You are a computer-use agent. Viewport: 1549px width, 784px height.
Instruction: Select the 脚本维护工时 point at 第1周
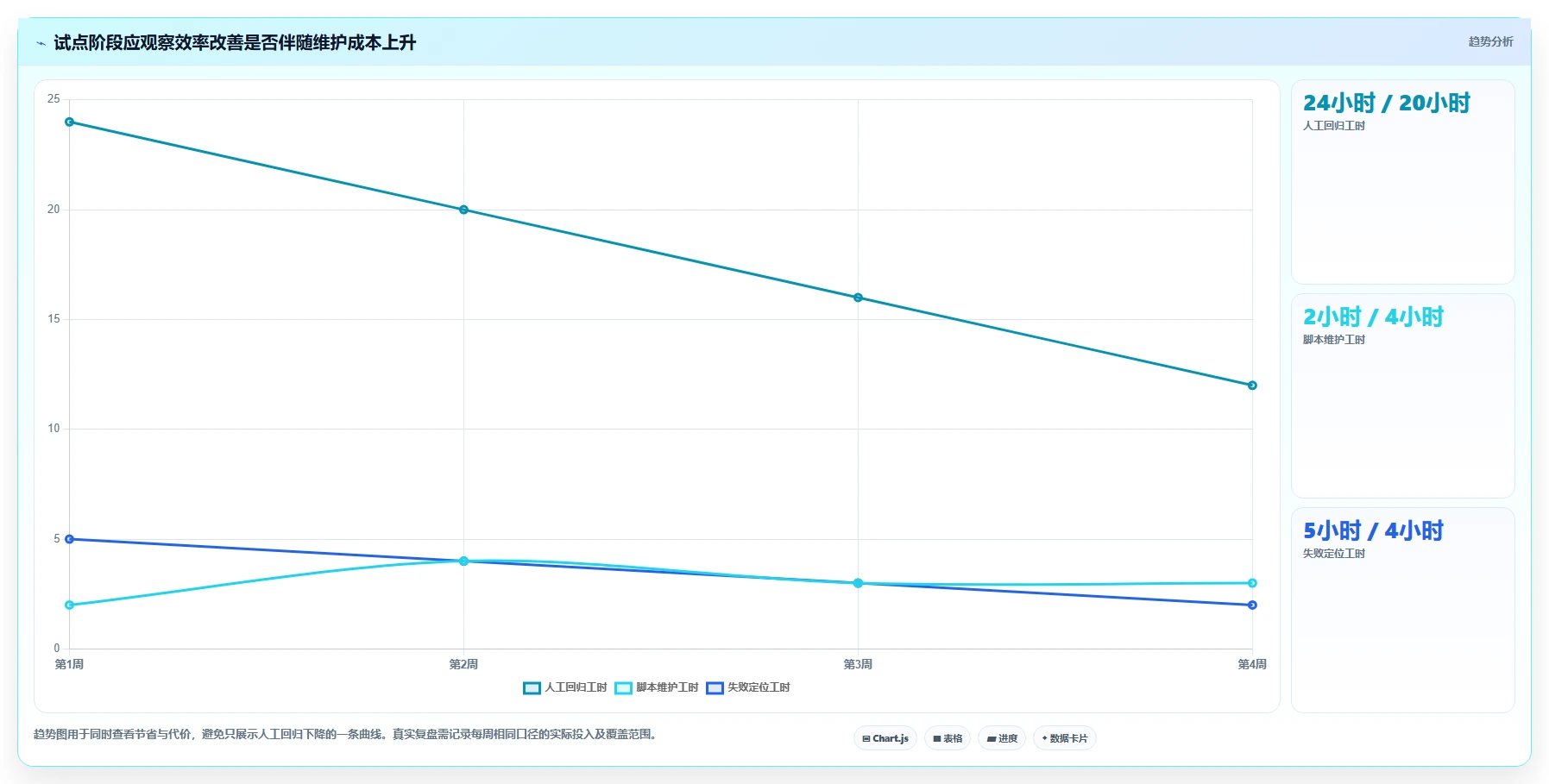tap(70, 605)
